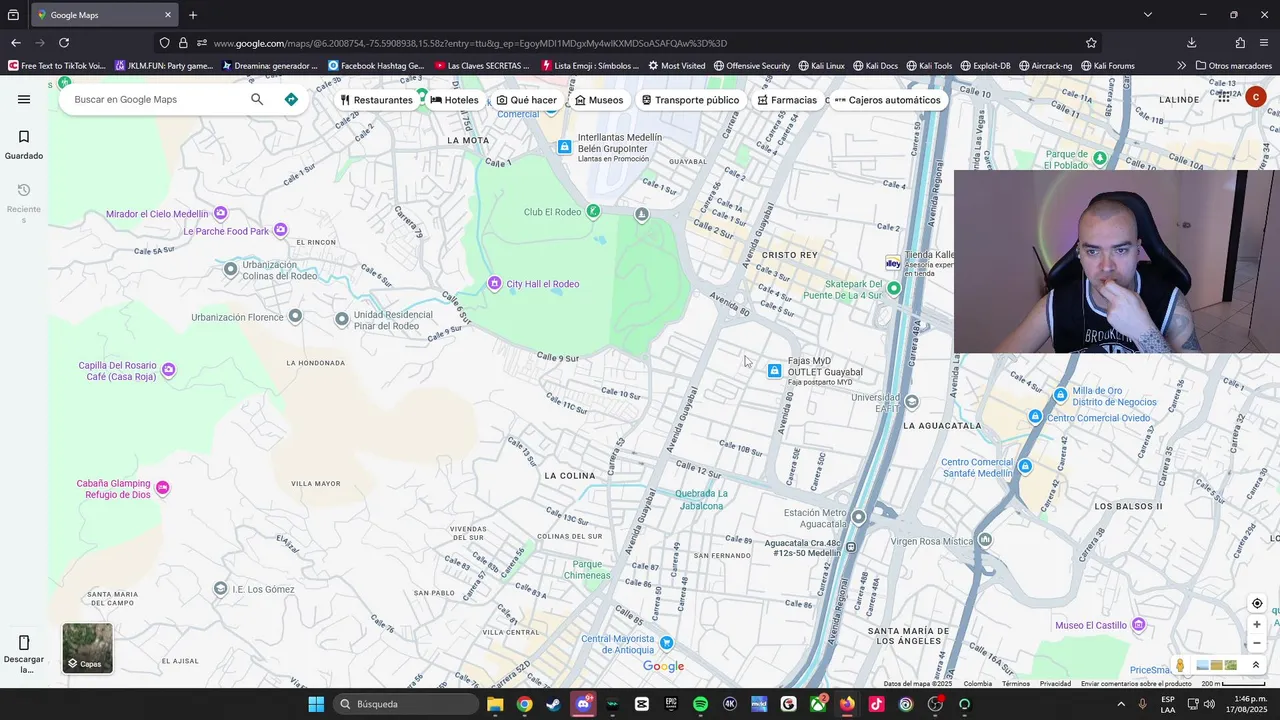The width and height of the screenshot is (1280, 720).
Task: Open the Google apps grid
Action: (1224, 97)
